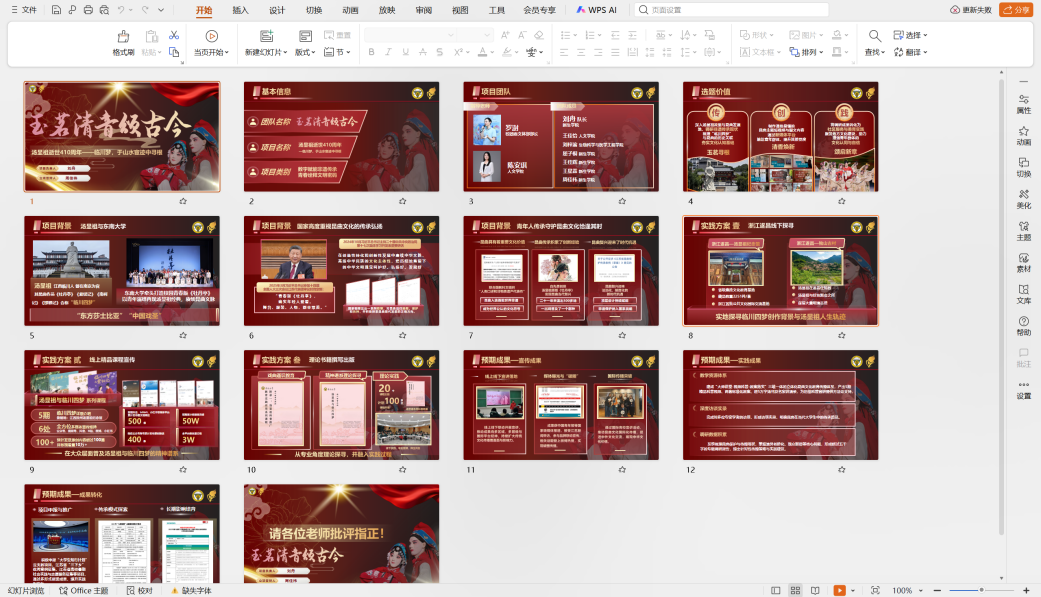Viewport: 1041px width, 597px height.
Task: Open 属性 properties in right sidebar
Action: click(x=1023, y=102)
